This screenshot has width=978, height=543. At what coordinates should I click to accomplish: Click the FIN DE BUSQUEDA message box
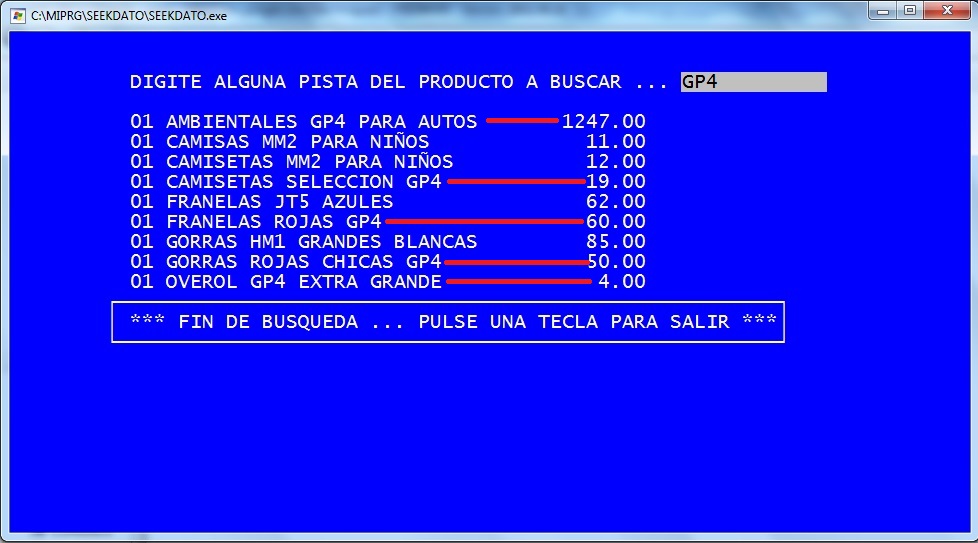pyautogui.click(x=448, y=322)
